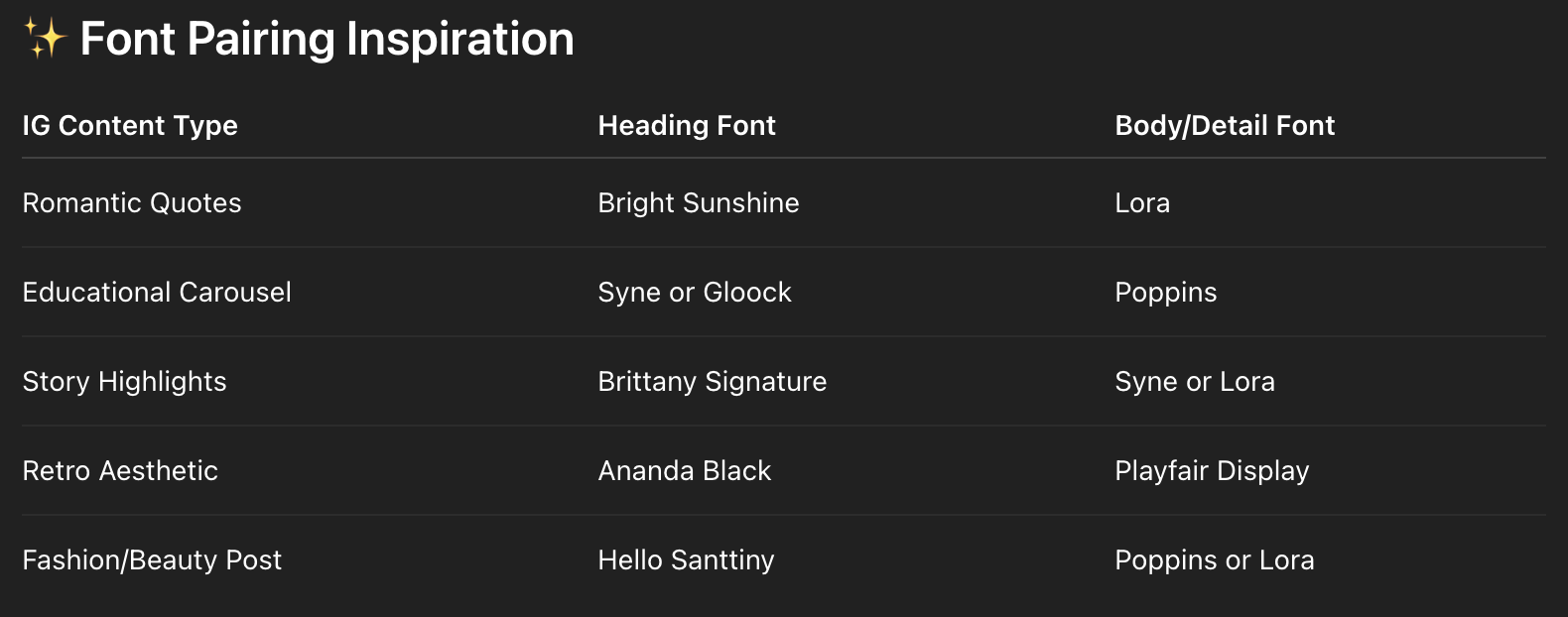This screenshot has height=617, width=1568.
Task: Click the IG Content Type column header
Action: coord(130,125)
